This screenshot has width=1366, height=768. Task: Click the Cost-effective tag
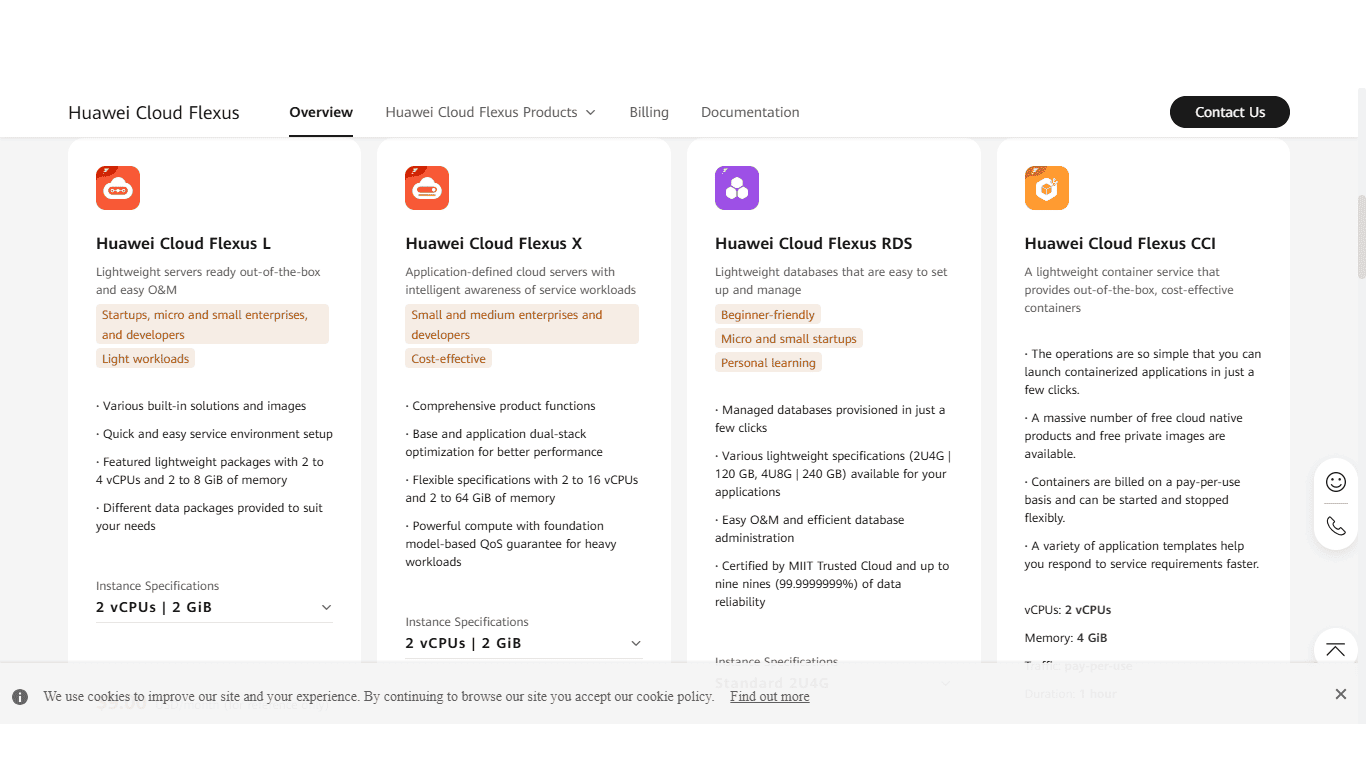(x=448, y=359)
